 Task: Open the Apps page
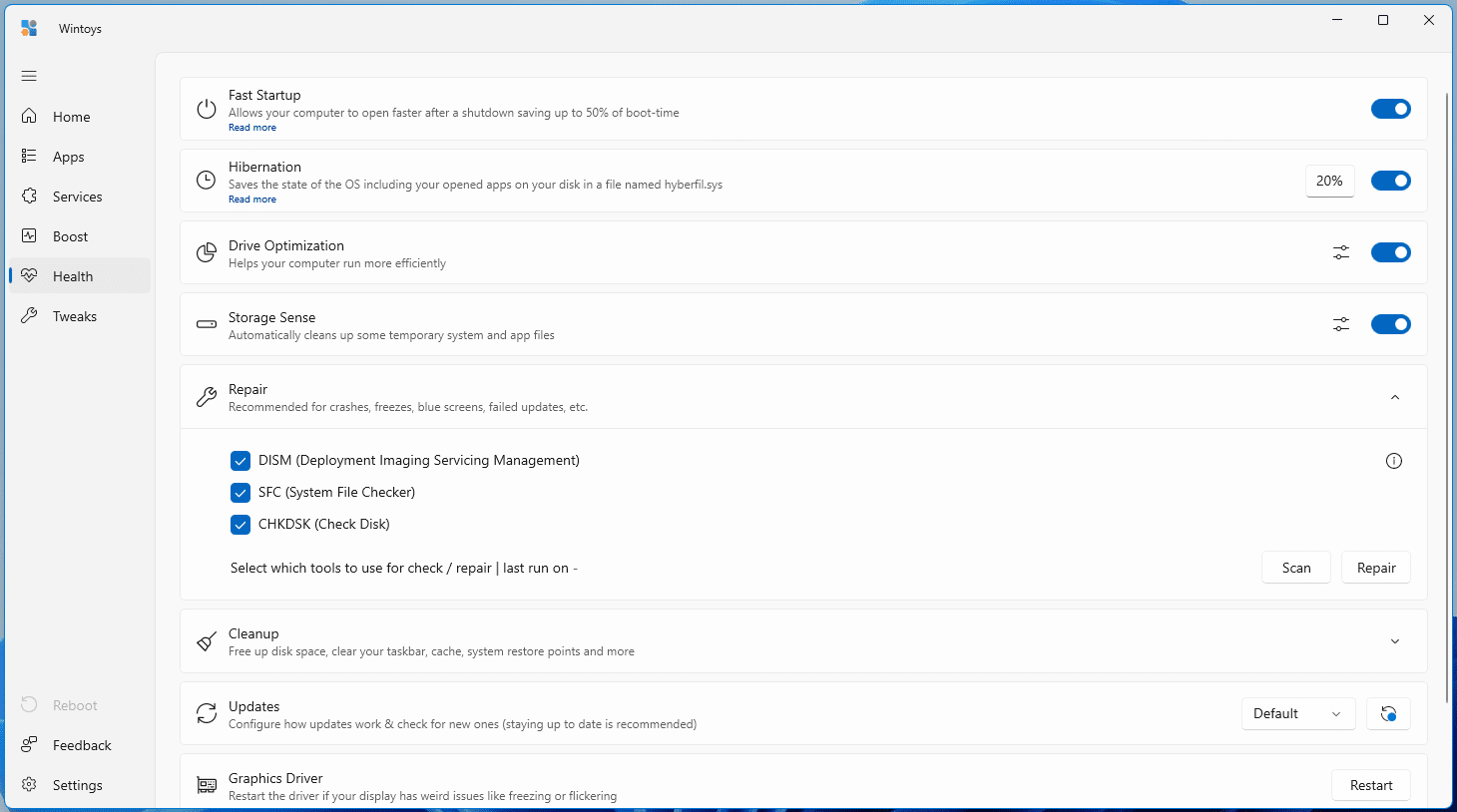point(80,157)
